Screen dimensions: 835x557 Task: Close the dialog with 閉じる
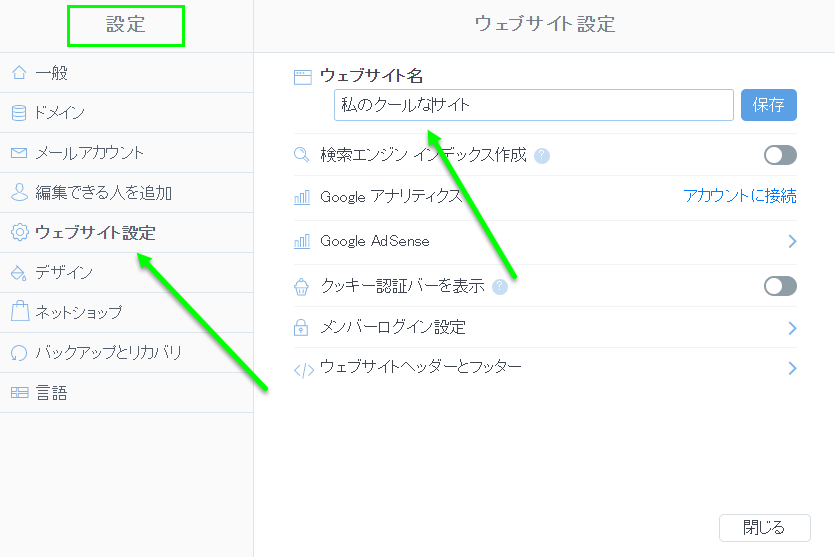pyautogui.click(x=765, y=528)
